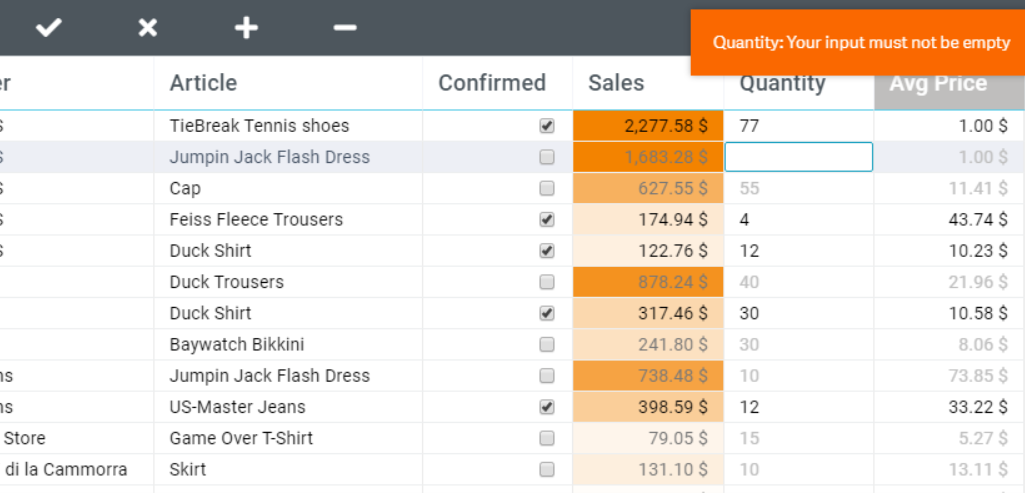Image resolution: width=1025 pixels, height=493 pixels.
Task: Click quantity 77 cell in first row
Action: [799, 126]
